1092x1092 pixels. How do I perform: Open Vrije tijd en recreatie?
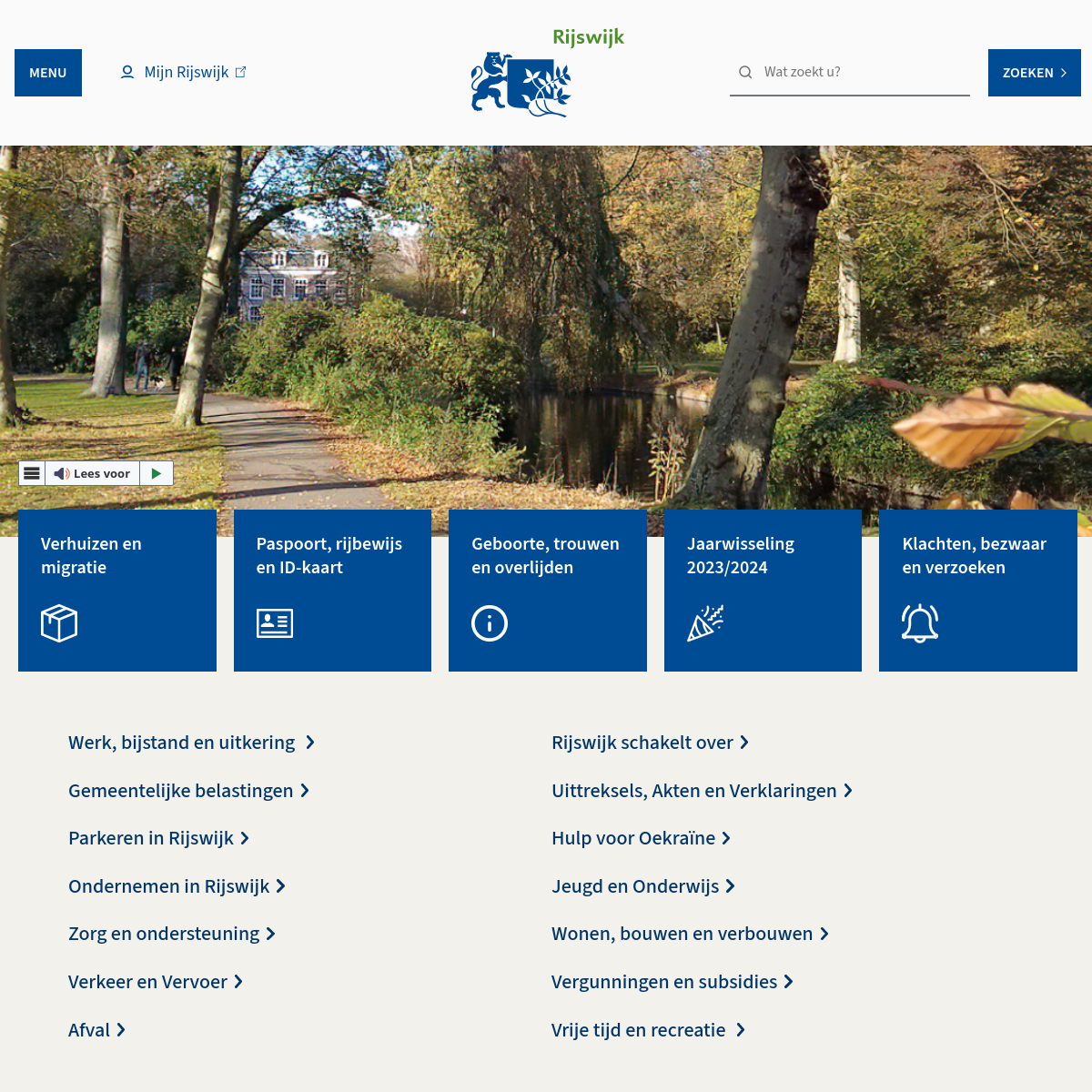pyautogui.click(x=639, y=1030)
